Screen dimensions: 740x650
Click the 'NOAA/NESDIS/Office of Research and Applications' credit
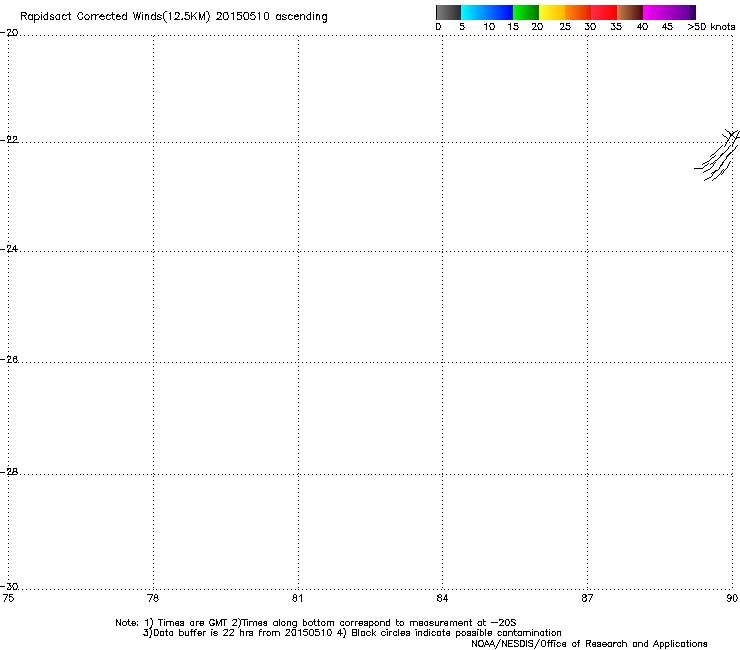(589, 644)
